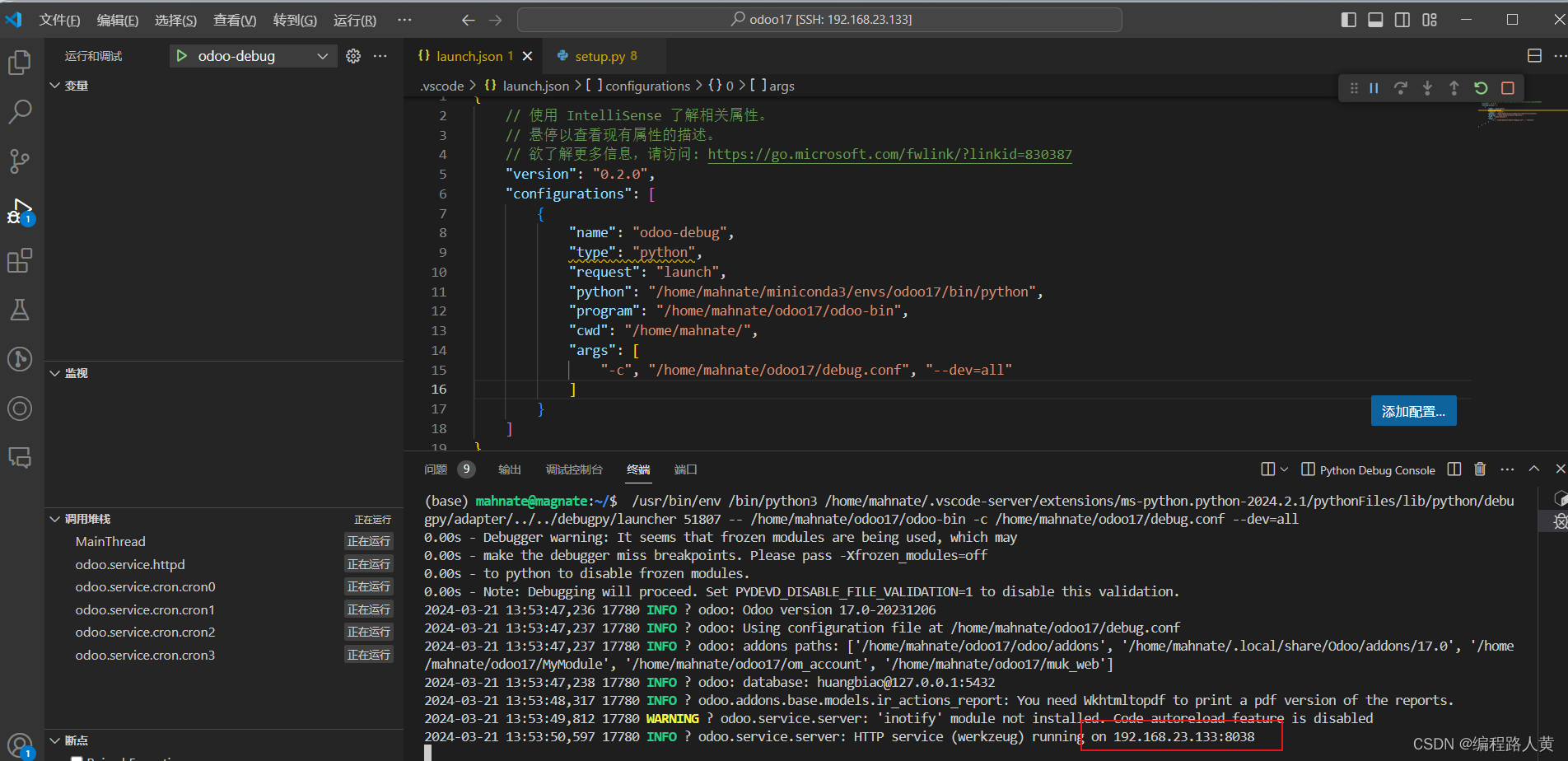
Task: Toggle the primary sidebar visibility
Action: tap(1348, 19)
